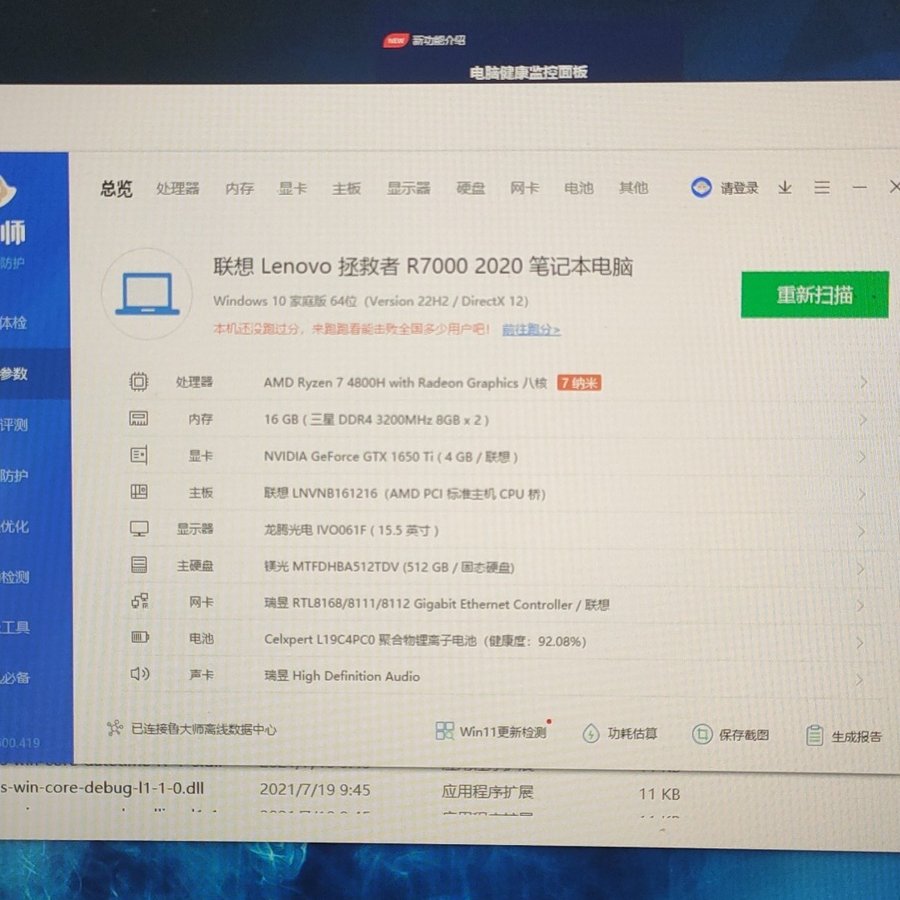Open Win11更新检测 check
This screenshot has height=900, width=900.
click(491, 732)
